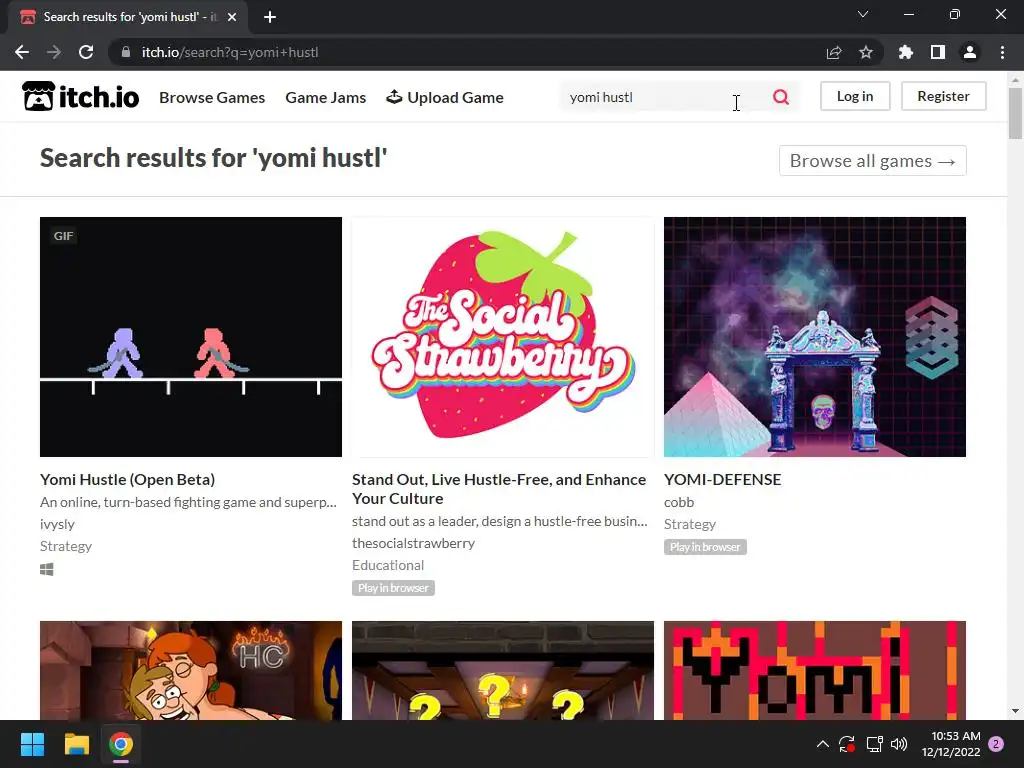
Task: Open the tab search chevron
Action: pos(863,14)
